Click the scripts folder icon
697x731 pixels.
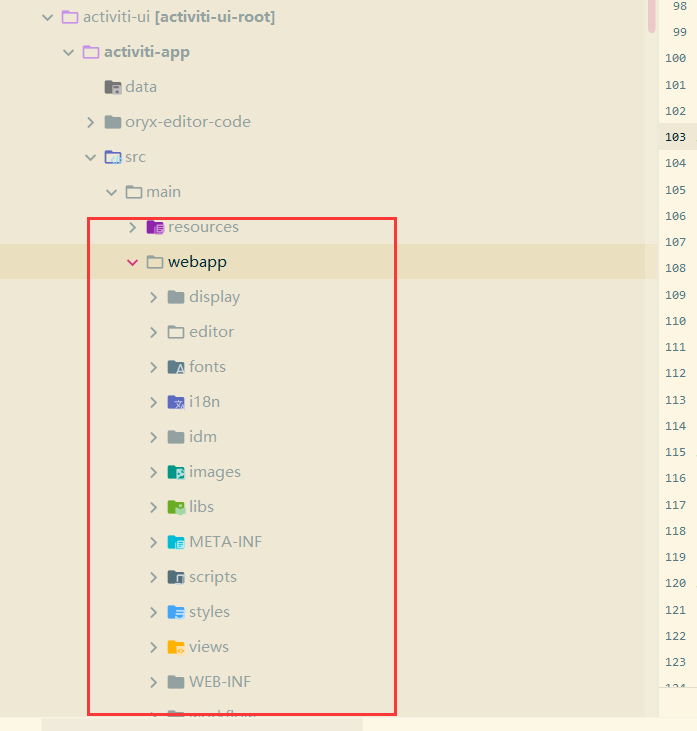176,577
